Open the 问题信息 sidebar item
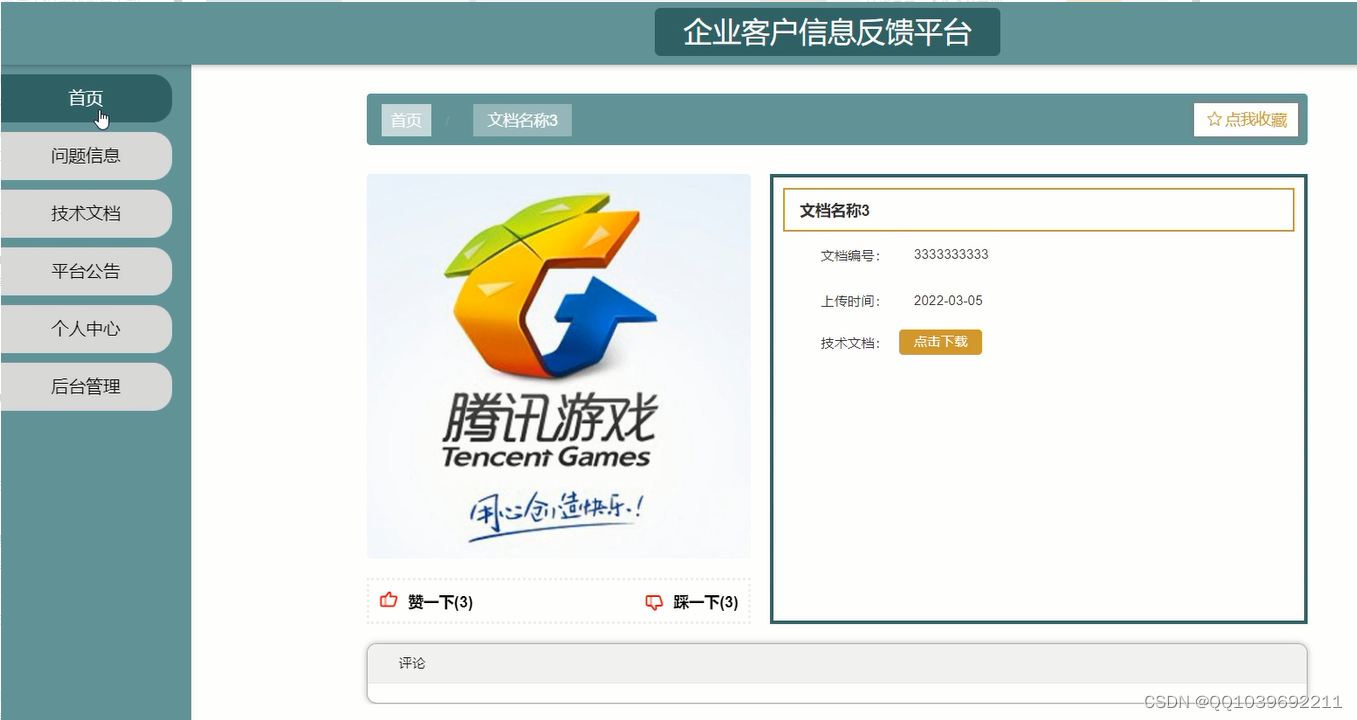The image size is (1357, 720). (86, 156)
